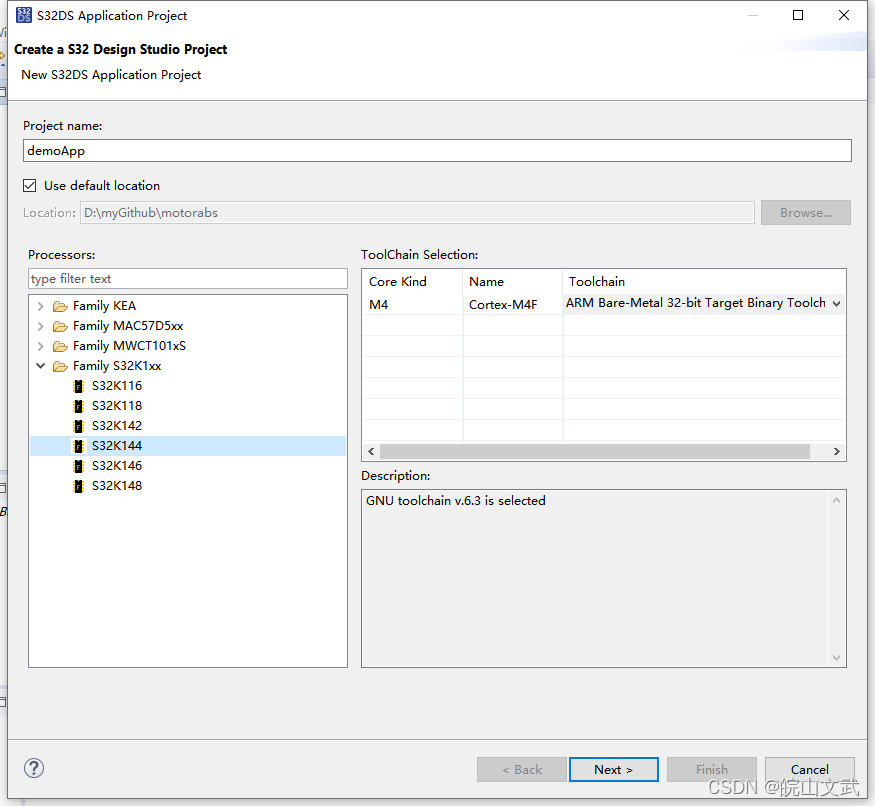Expand the Family MAC57D5xx tree node
875x806 pixels.
[40, 326]
